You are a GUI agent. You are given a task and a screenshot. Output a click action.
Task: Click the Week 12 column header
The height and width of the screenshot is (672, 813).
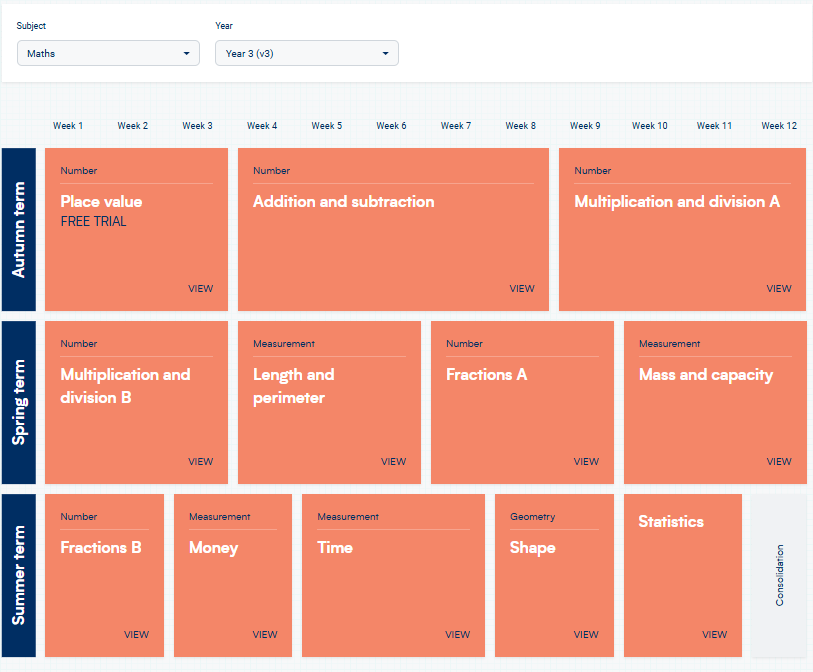tap(778, 126)
